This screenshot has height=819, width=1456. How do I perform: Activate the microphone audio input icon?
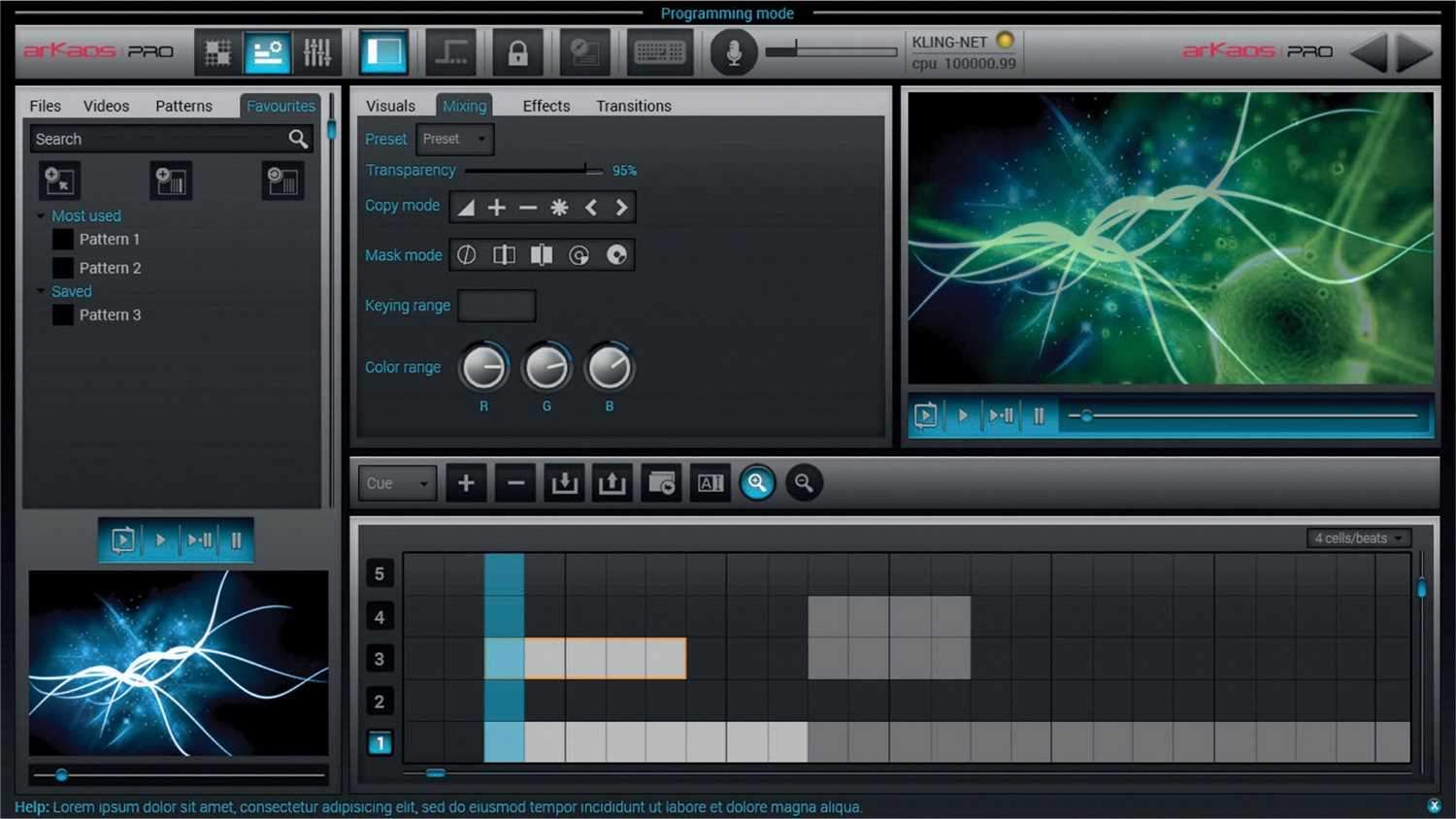pyautogui.click(x=734, y=51)
